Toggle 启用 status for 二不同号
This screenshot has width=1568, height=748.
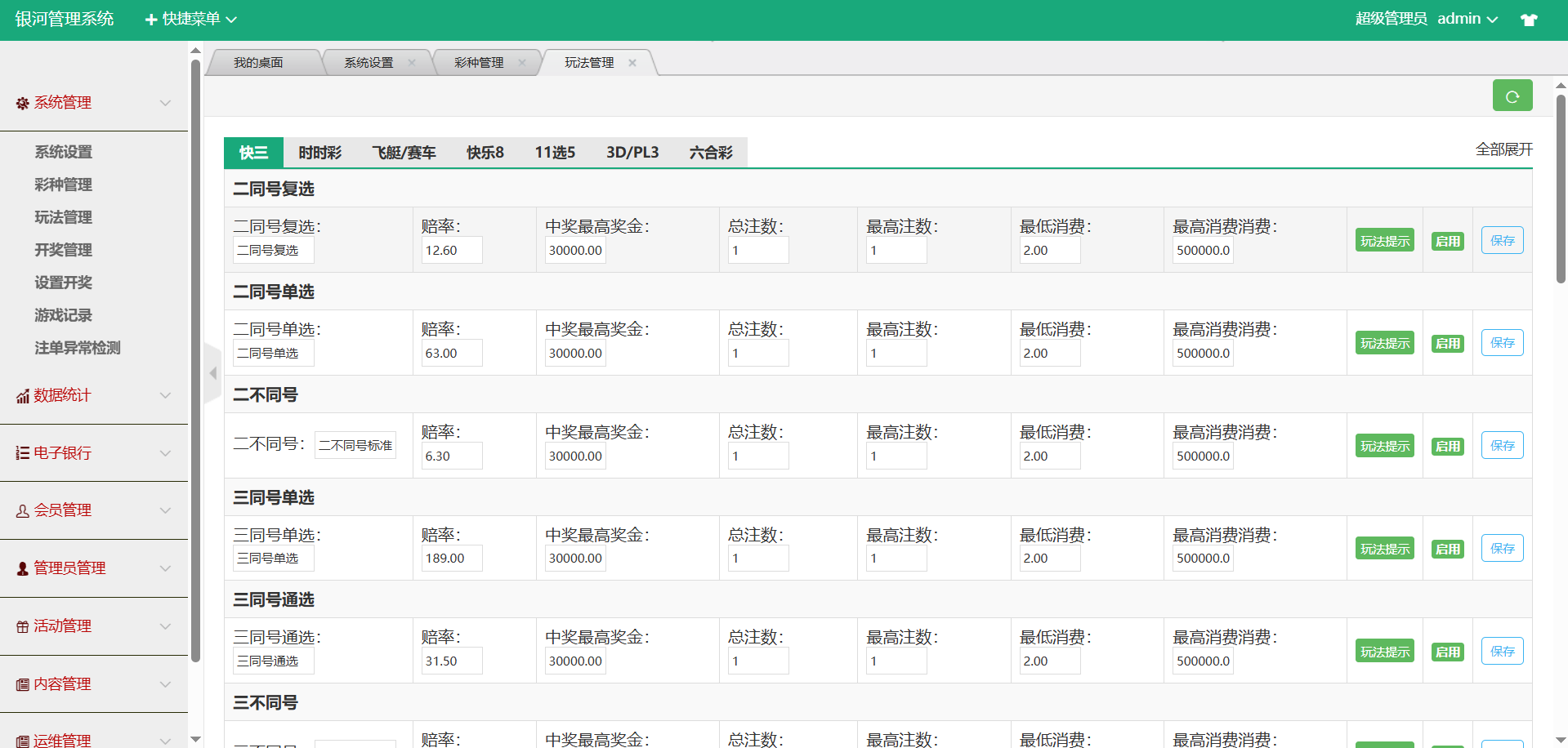click(1447, 447)
